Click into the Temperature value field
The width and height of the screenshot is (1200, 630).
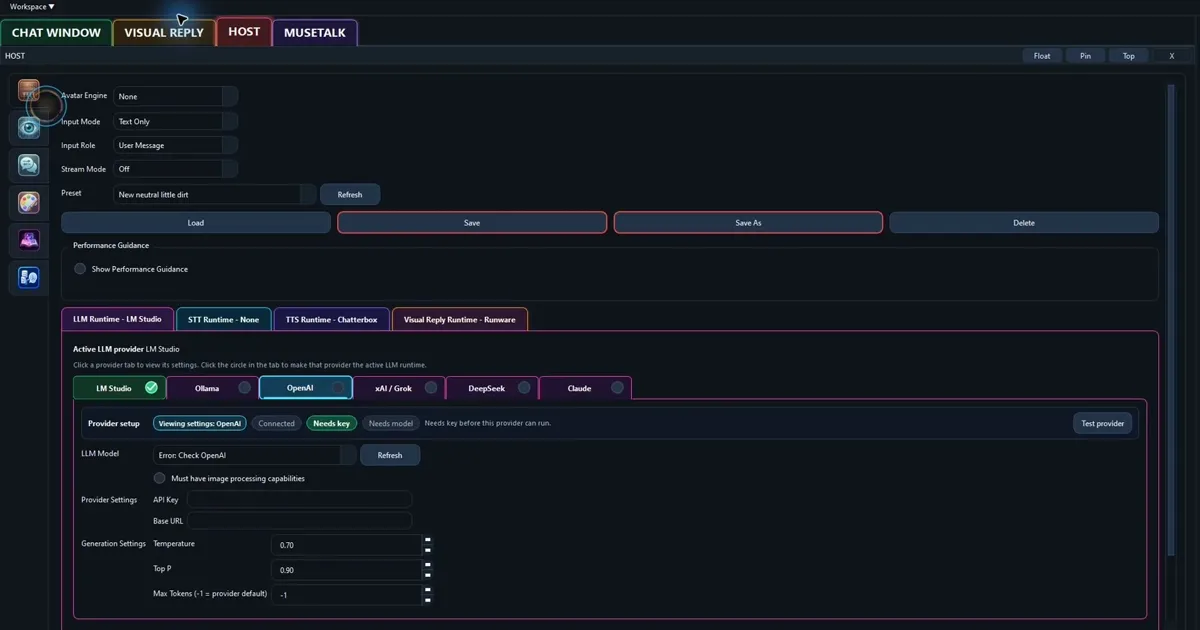[346, 545]
